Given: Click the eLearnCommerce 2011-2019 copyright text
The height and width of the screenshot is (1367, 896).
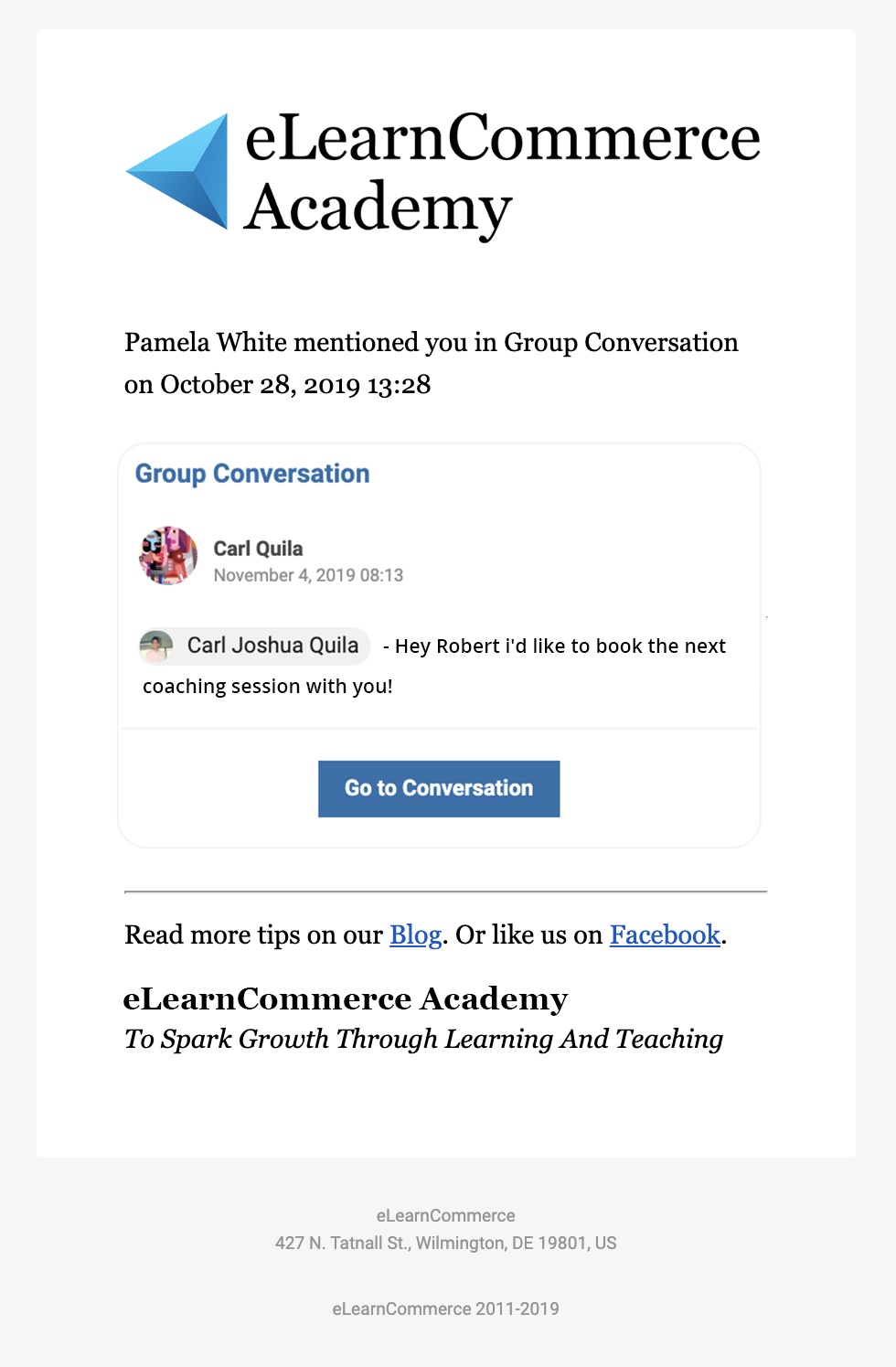Looking at the screenshot, I should (445, 1308).
